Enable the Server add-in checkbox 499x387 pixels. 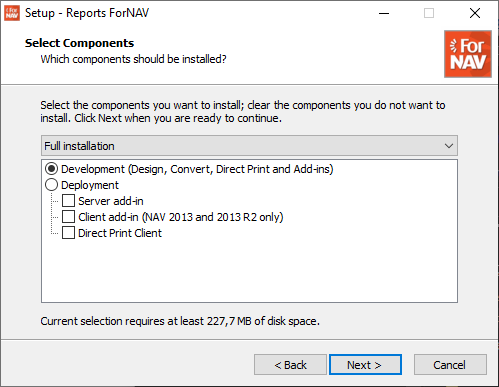(68, 201)
